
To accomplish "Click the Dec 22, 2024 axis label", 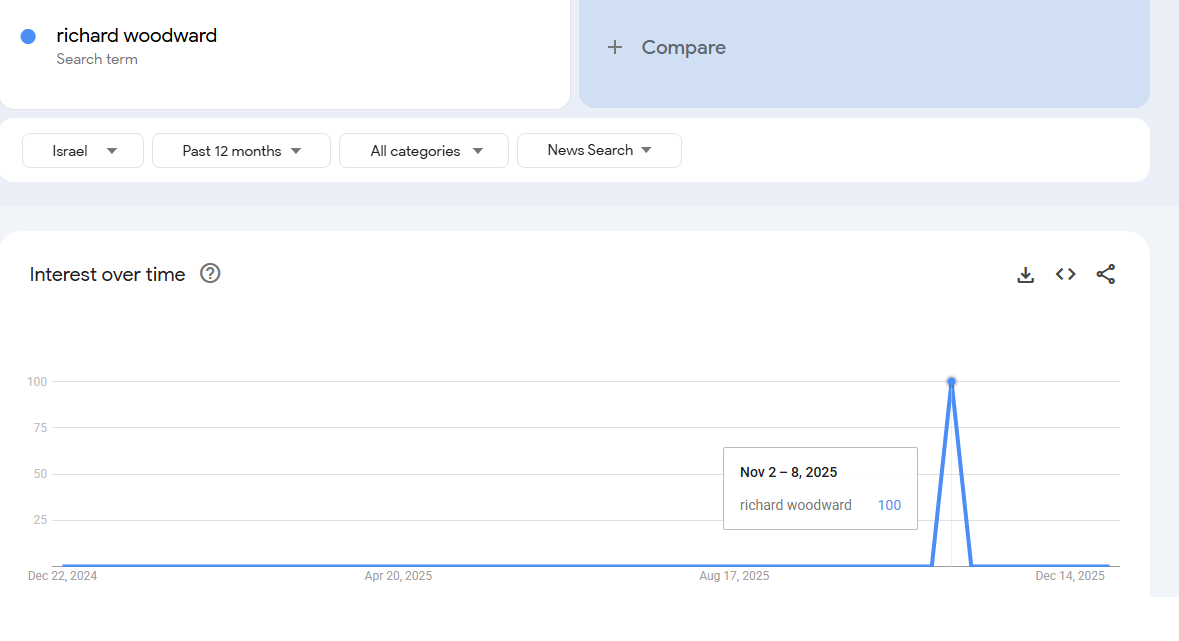I will tap(62, 576).
